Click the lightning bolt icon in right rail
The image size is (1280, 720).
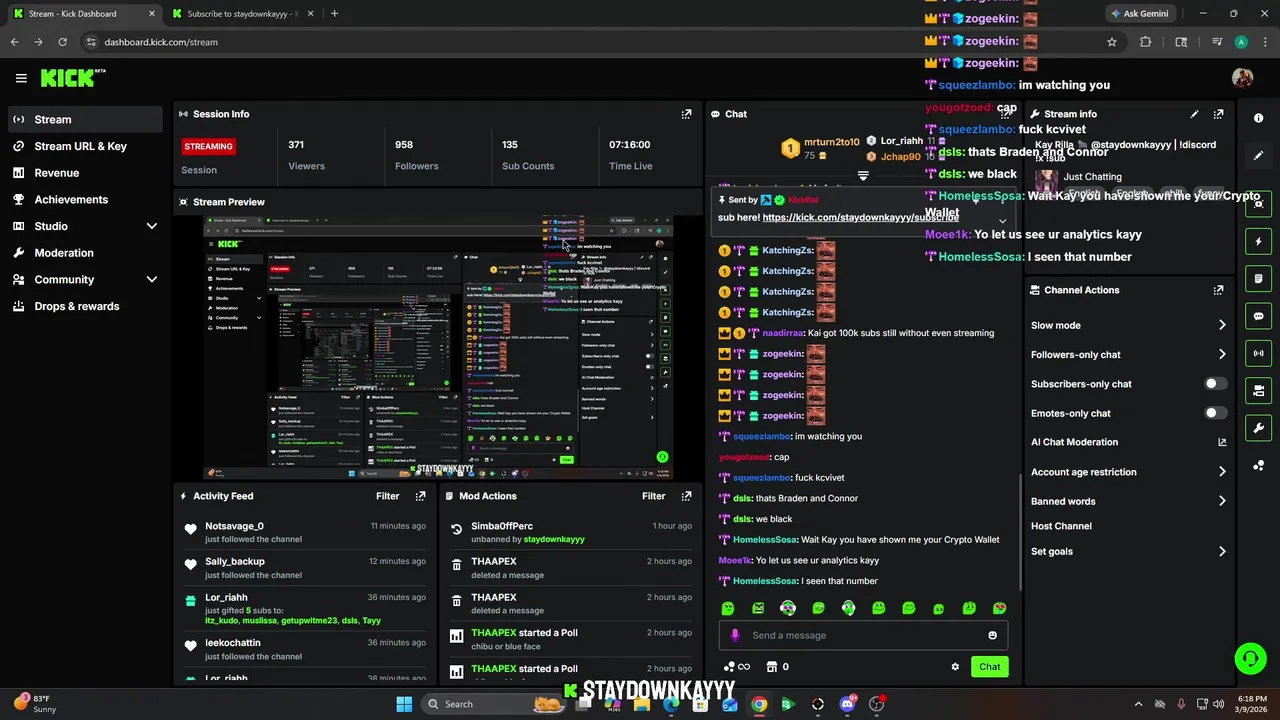point(1258,241)
